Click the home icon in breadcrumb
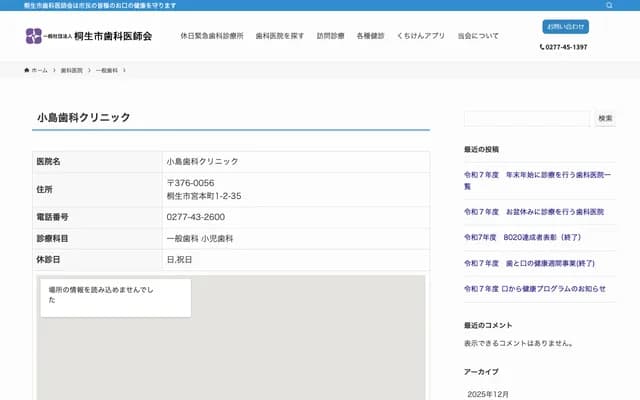The image size is (640, 400). 28,71
